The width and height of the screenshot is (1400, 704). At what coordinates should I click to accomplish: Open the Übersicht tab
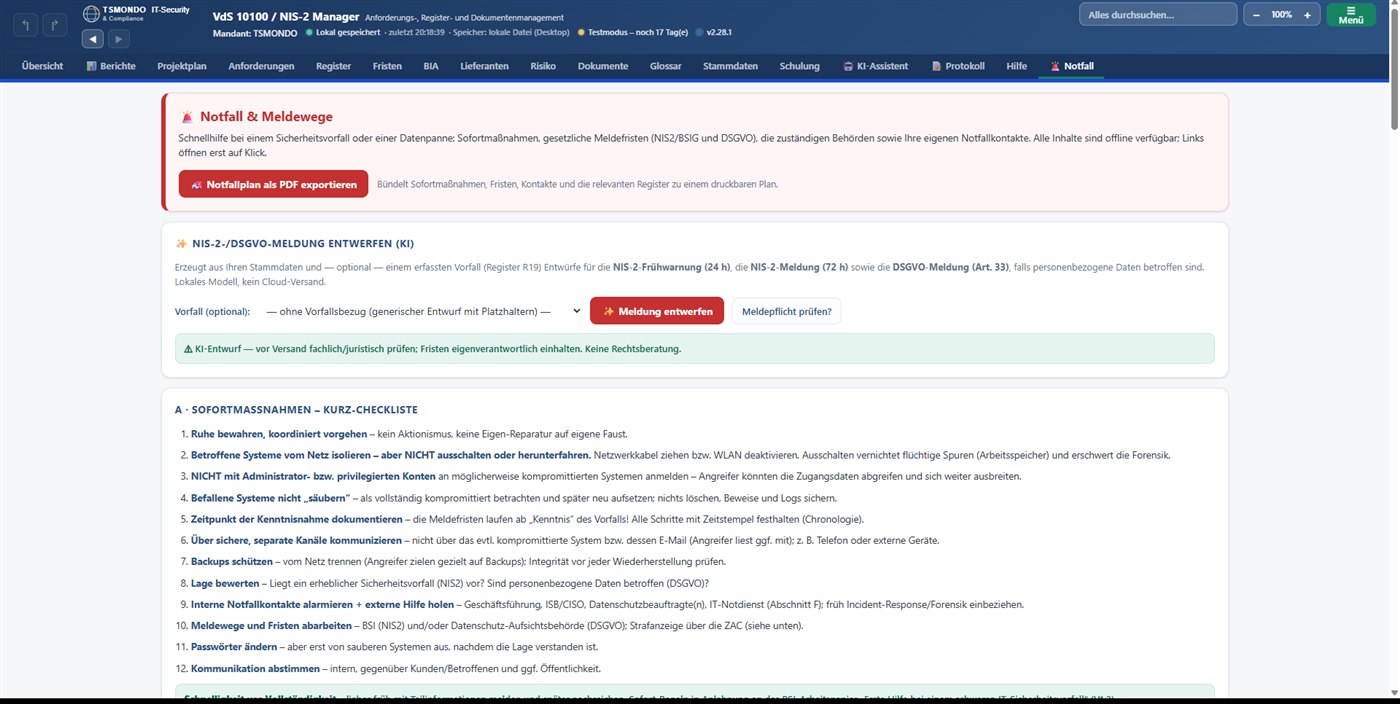coord(43,66)
